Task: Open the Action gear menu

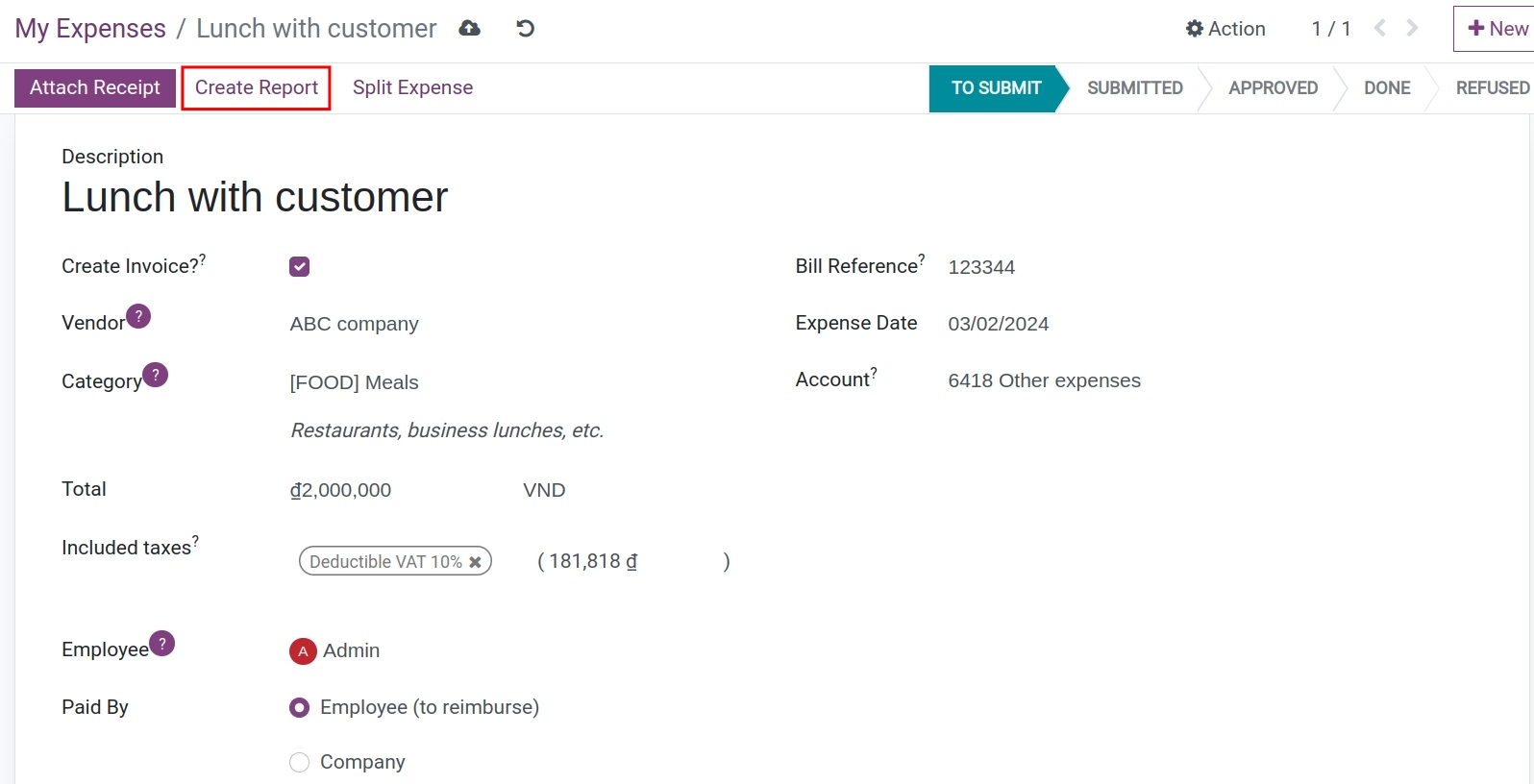Action: pos(1225,29)
